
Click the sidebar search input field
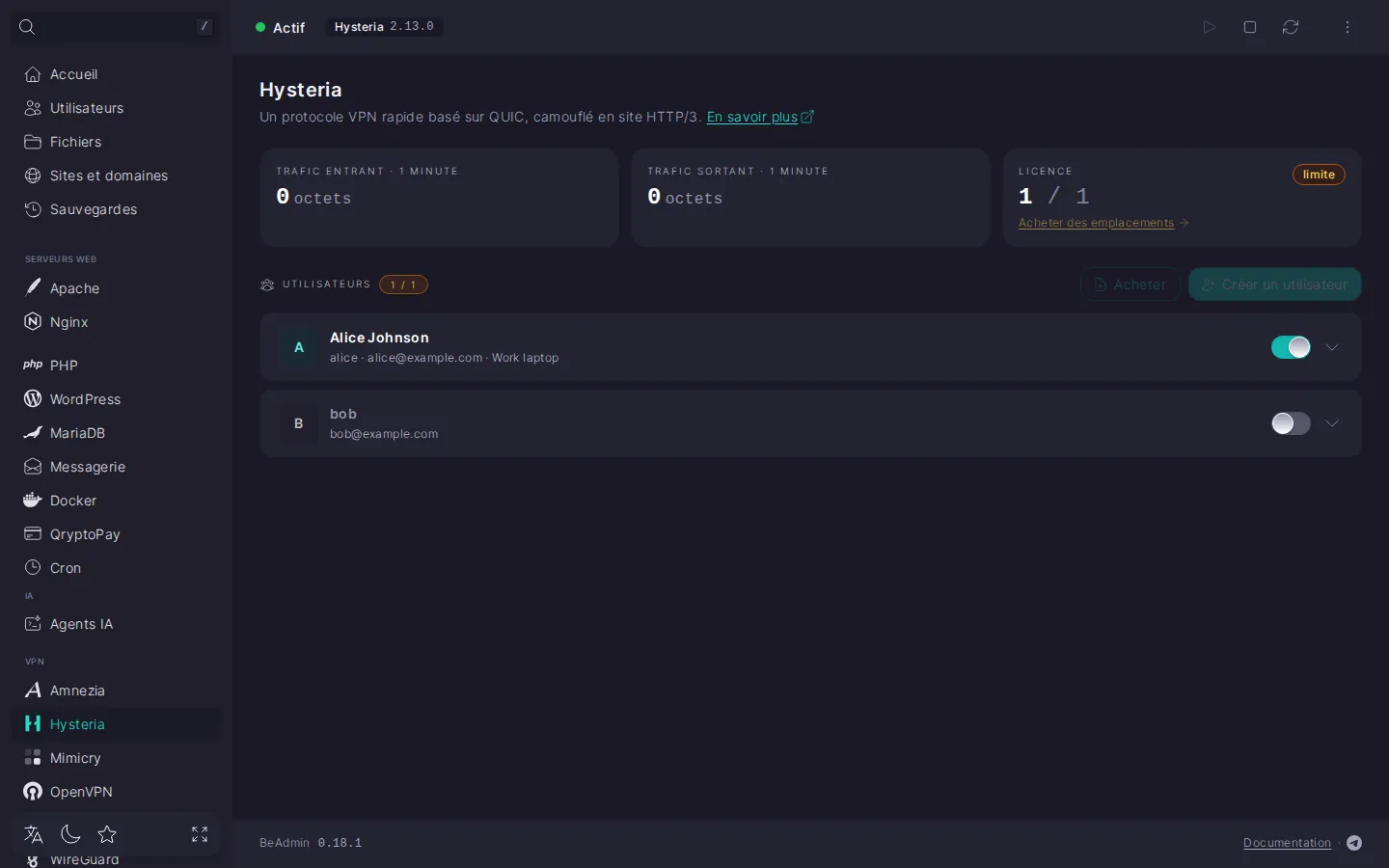click(116, 27)
